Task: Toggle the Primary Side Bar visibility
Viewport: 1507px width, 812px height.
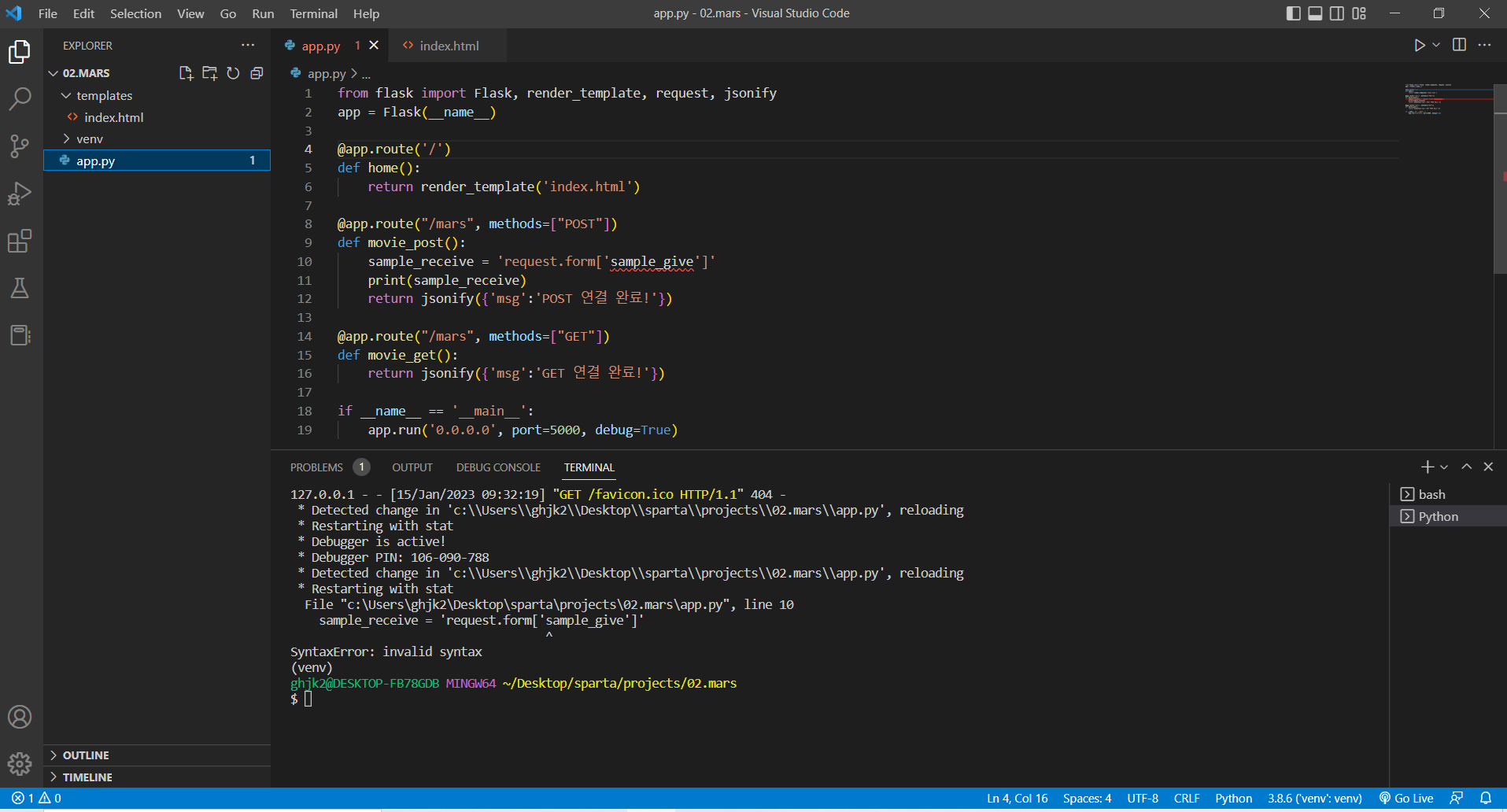Action: tap(1293, 13)
